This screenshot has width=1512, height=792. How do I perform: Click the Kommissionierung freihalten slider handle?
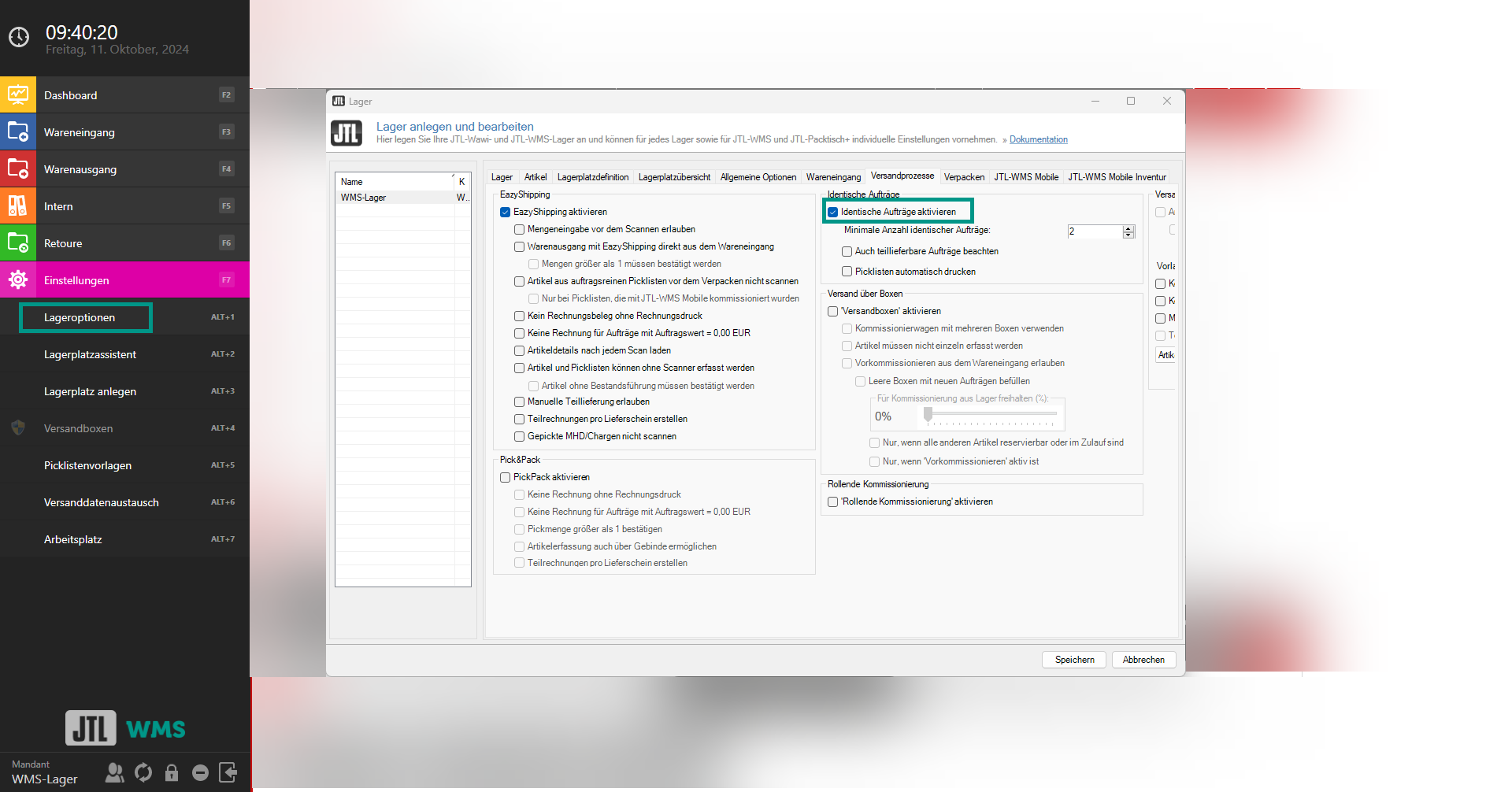coord(928,414)
